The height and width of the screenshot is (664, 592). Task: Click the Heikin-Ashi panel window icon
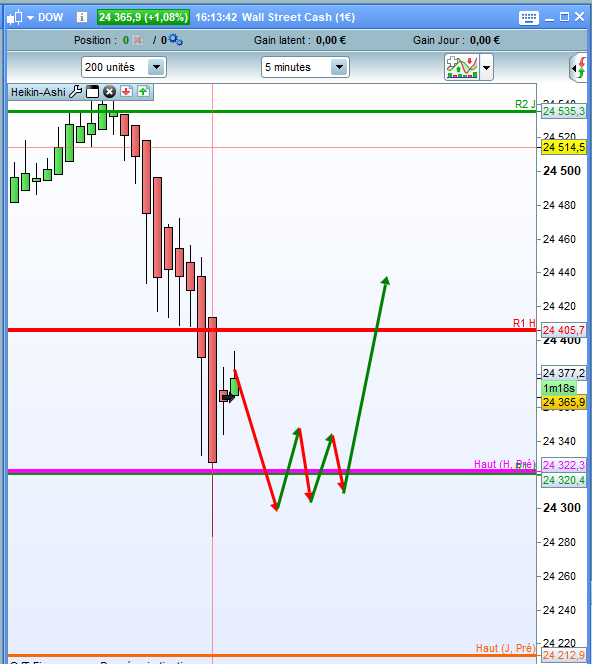92,92
